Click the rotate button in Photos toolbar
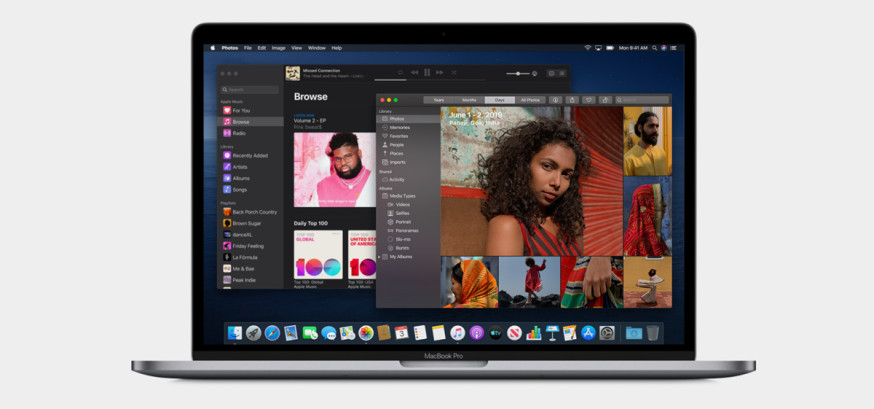This screenshot has height=409, width=874. (x=605, y=100)
